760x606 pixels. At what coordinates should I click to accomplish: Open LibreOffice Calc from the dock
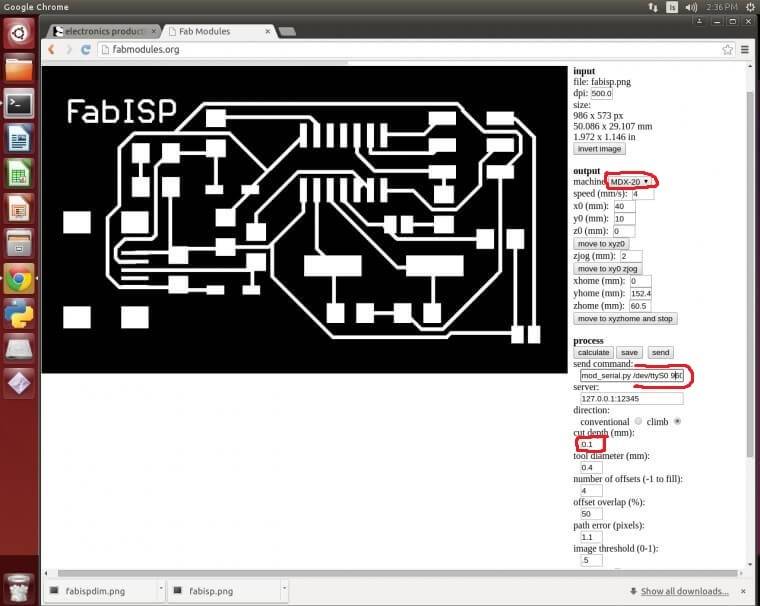pos(19,173)
